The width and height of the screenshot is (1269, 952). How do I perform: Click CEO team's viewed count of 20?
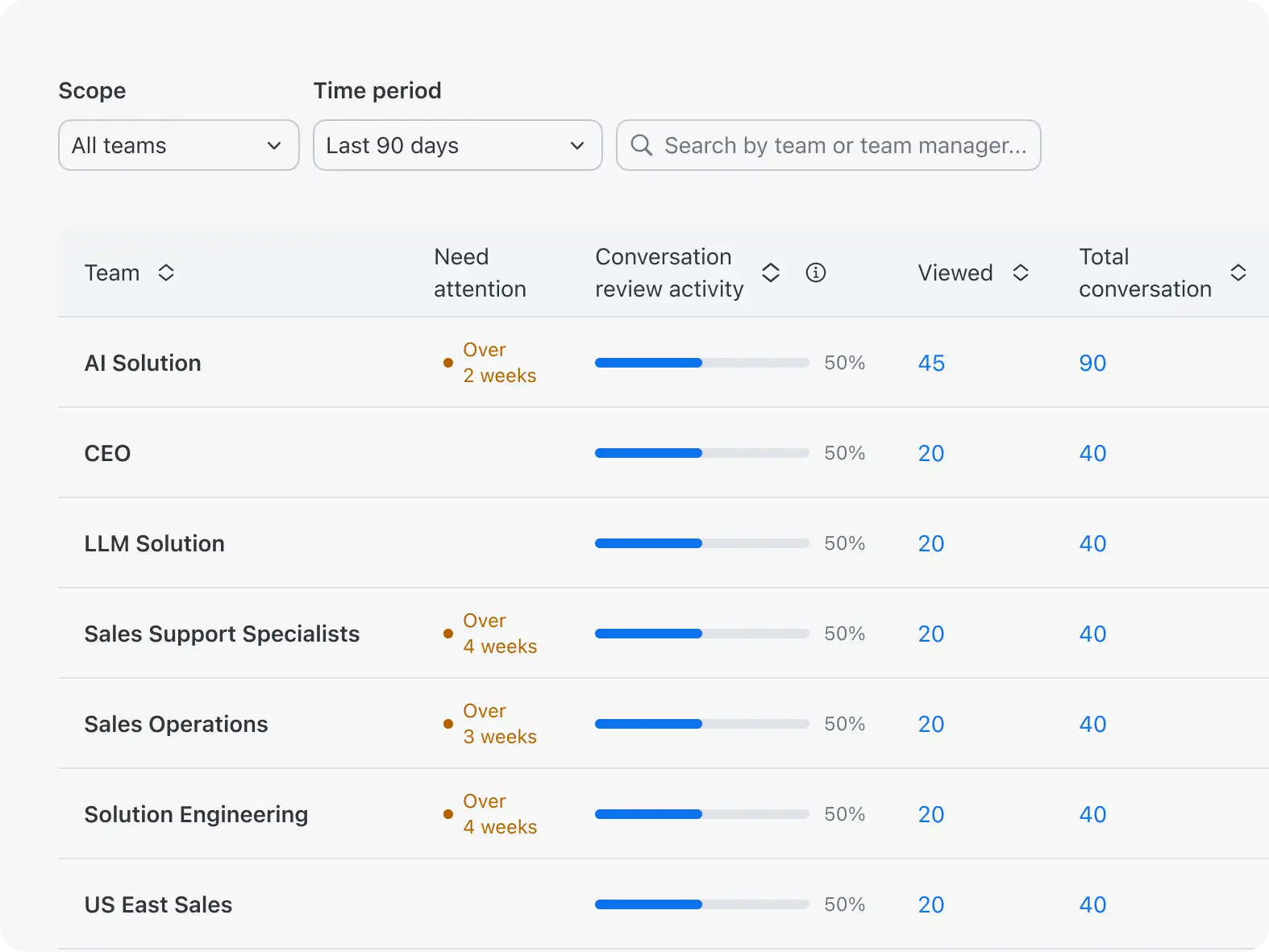point(931,453)
